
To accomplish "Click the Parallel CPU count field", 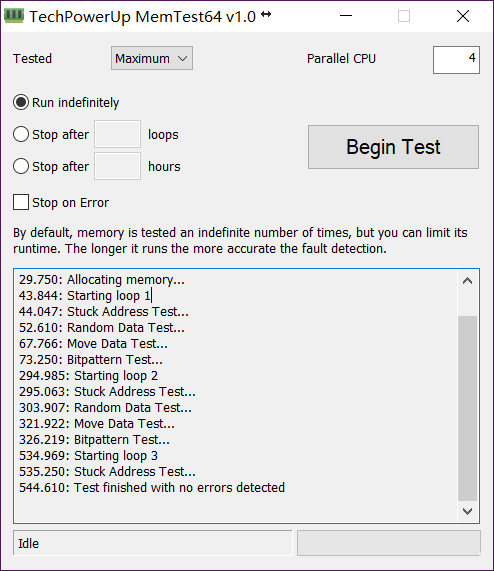I will click(456, 60).
